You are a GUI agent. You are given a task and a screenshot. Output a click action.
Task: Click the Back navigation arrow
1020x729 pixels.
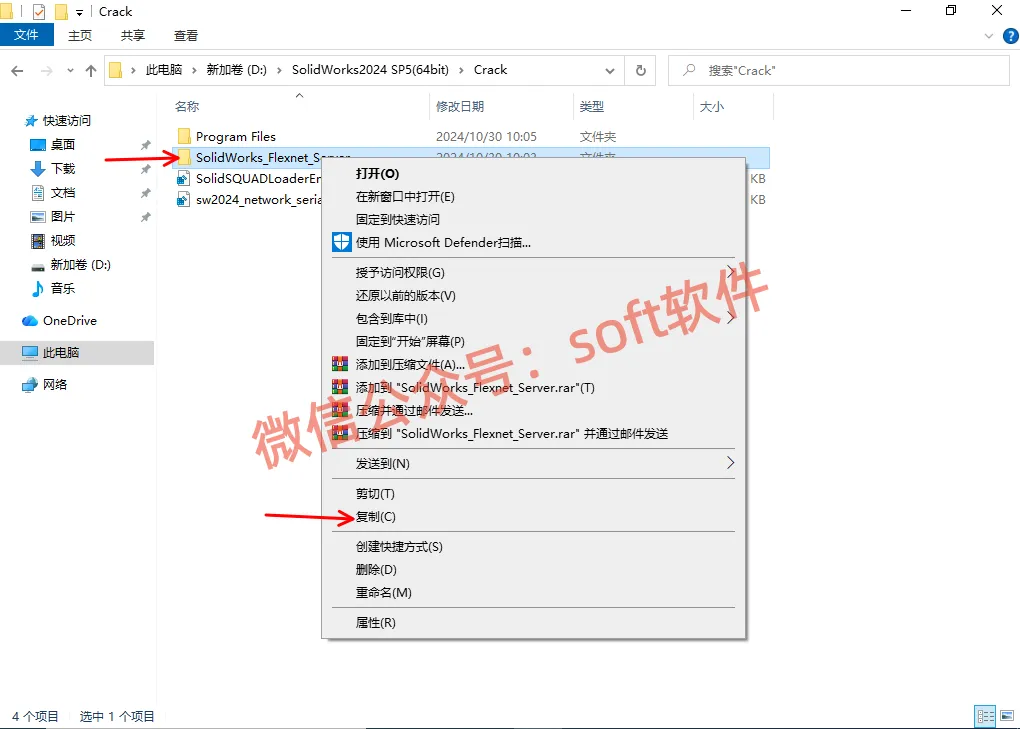coord(18,71)
